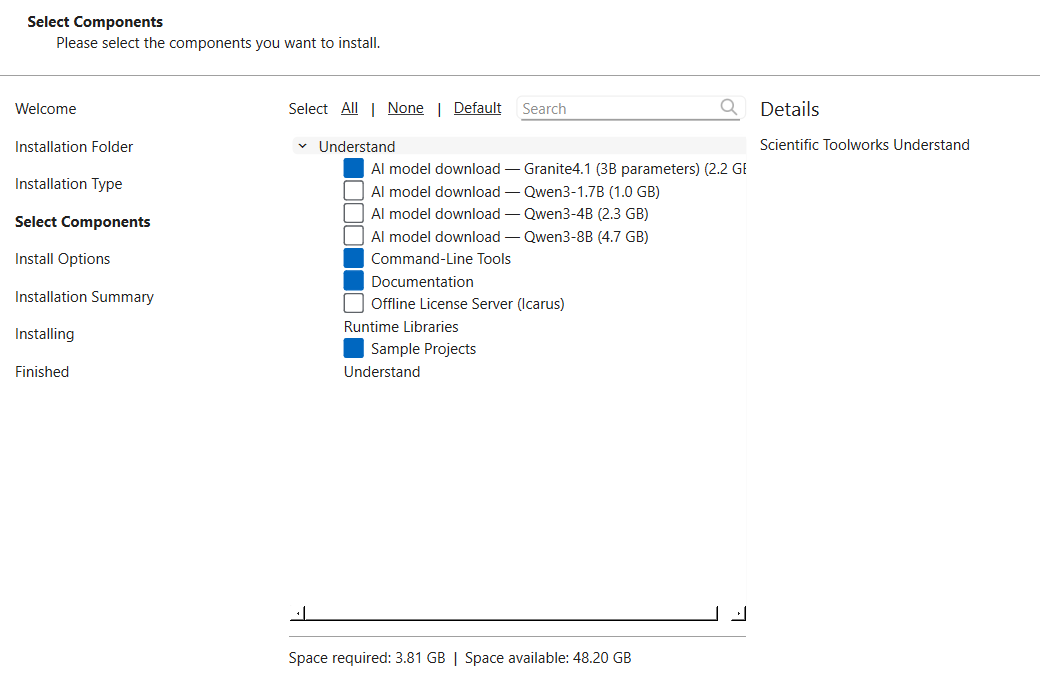
Task: Restore Default component selection
Action: pos(478,108)
